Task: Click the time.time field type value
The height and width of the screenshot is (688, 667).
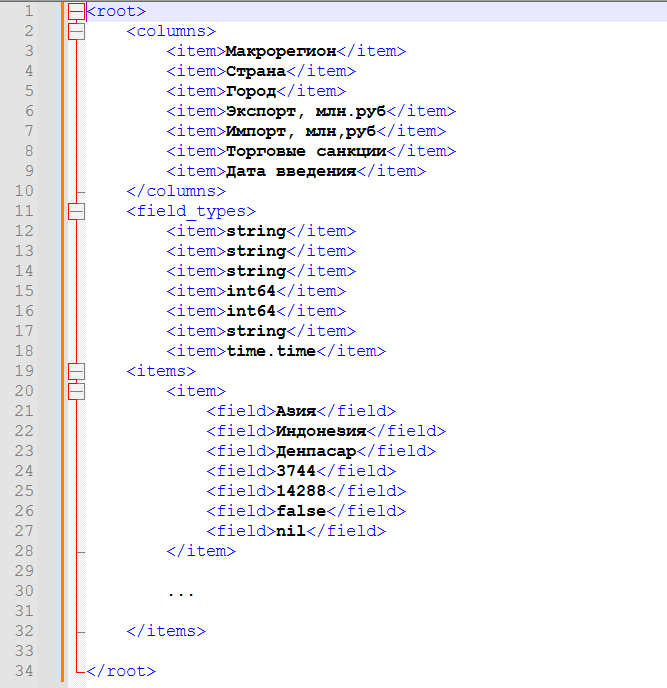Action: 271,351
